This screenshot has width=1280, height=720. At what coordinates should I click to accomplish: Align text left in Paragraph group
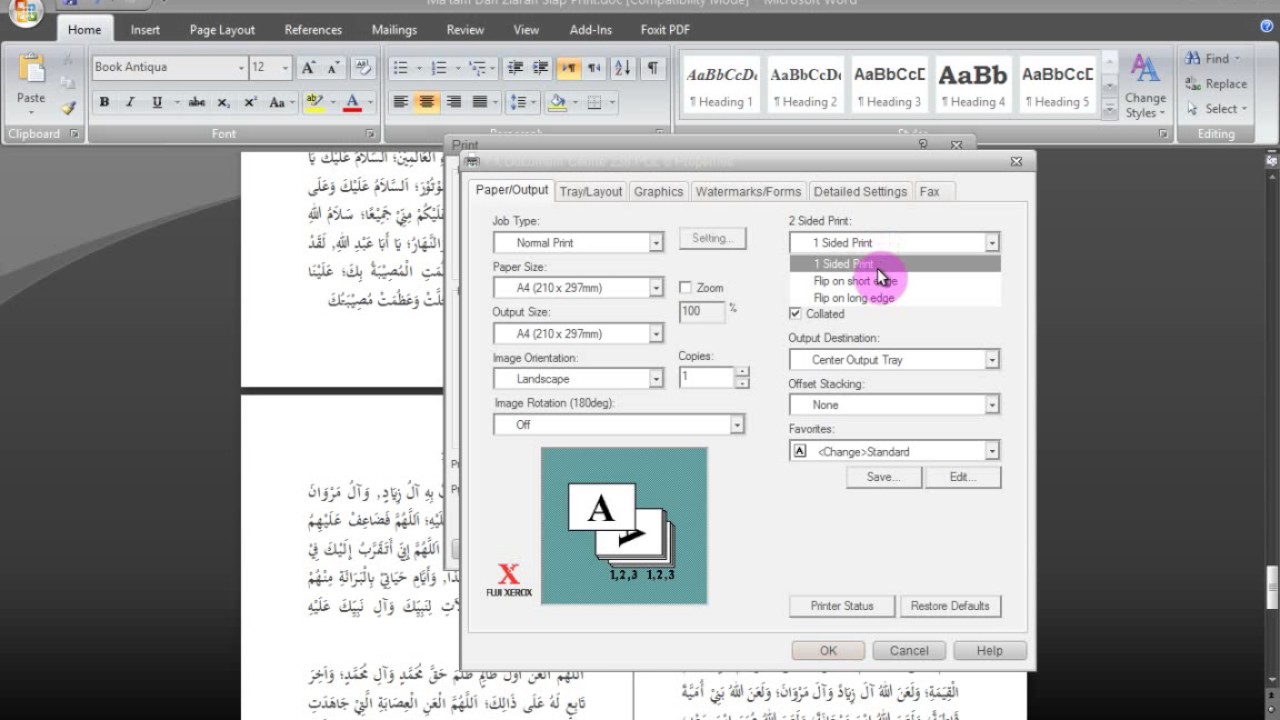coord(401,102)
